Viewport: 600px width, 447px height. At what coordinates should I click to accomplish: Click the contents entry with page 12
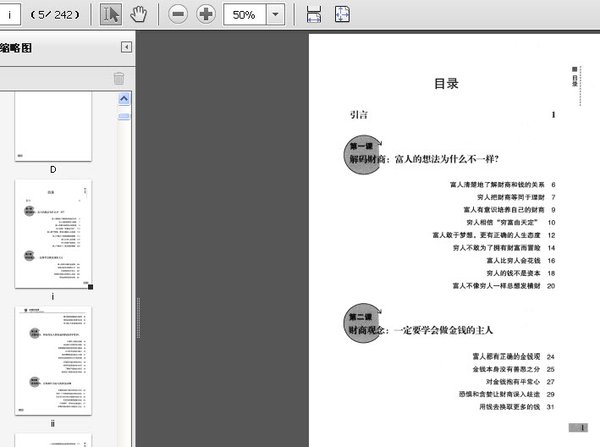[494, 235]
